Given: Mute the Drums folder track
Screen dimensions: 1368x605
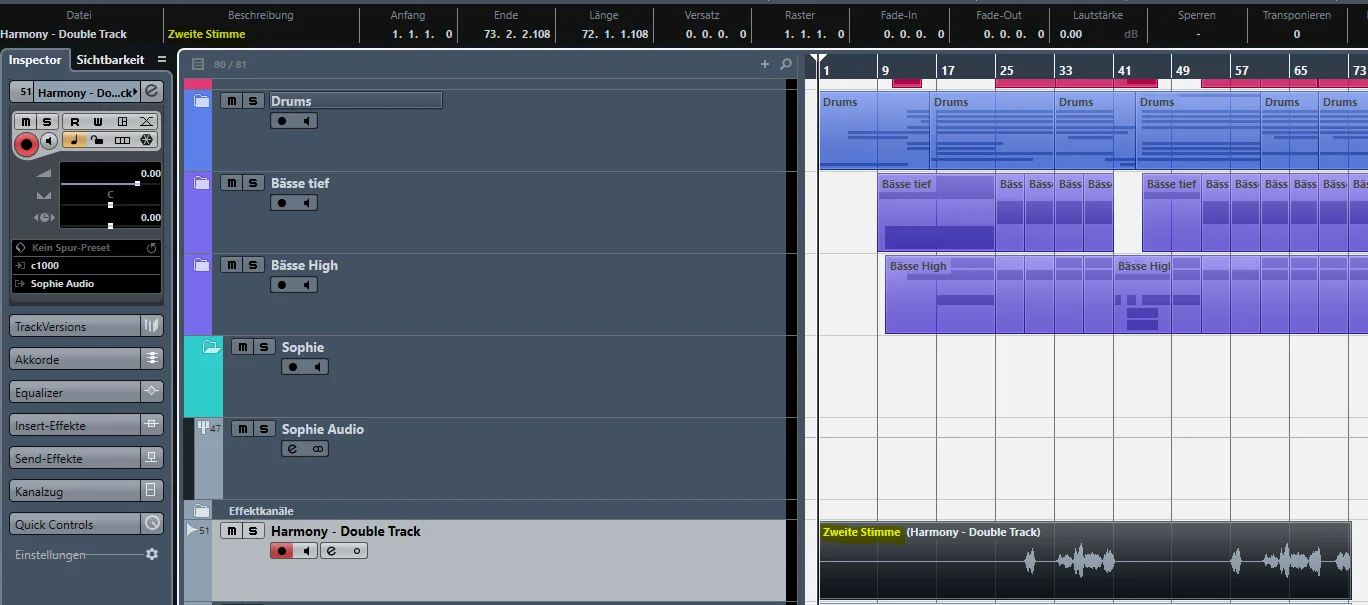Looking at the screenshot, I should [x=231, y=101].
